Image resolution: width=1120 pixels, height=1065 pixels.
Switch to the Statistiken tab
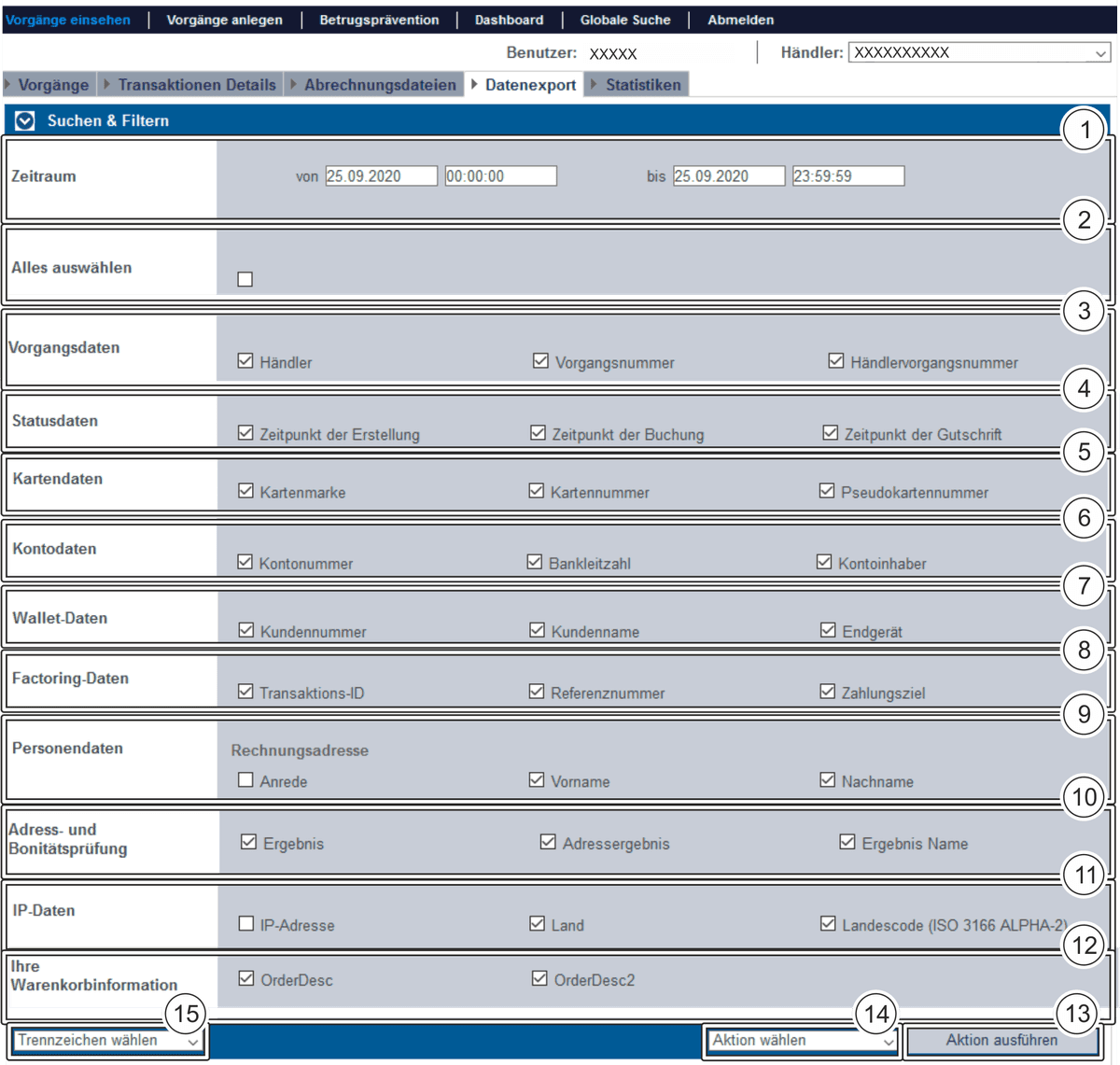(x=643, y=85)
